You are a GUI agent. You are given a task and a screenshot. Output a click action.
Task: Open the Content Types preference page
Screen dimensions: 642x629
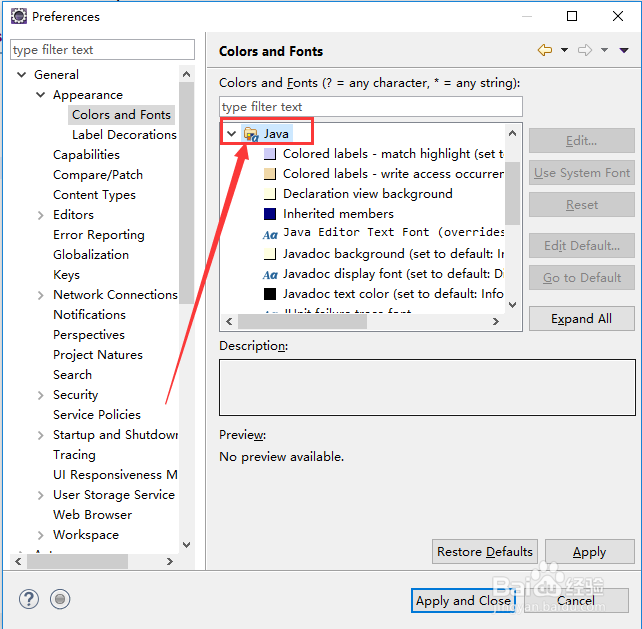(94, 195)
